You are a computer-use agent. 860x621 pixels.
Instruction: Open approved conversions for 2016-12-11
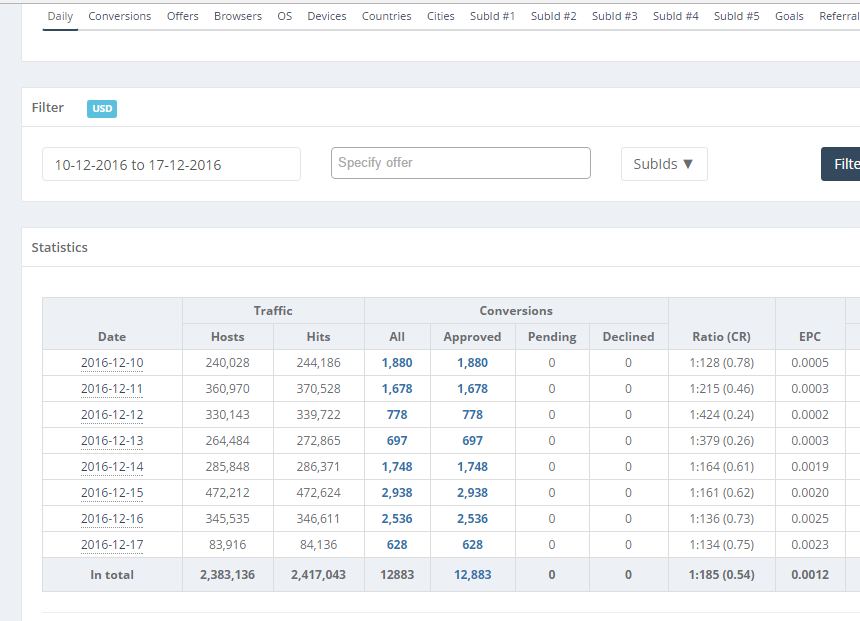pyautogui.click(x=472, y=389)
